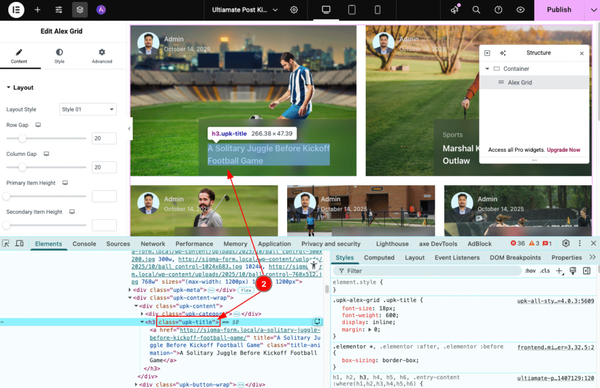The width and height of the screenshot is (600, 388).
Task: Switch to the Style tab
Action: point(59,56)
